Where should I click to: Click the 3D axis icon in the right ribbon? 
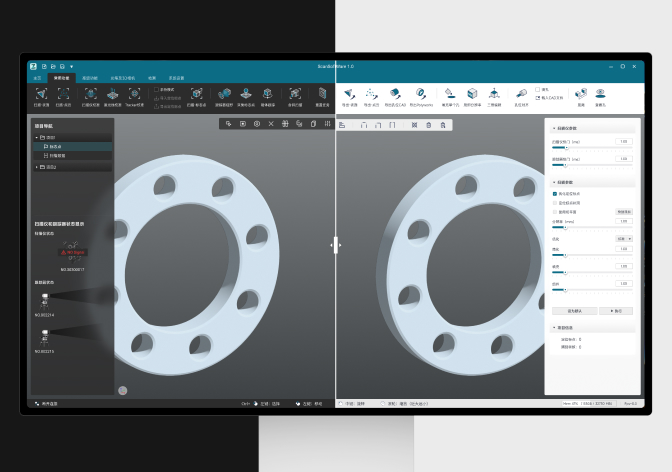point(494,94)
